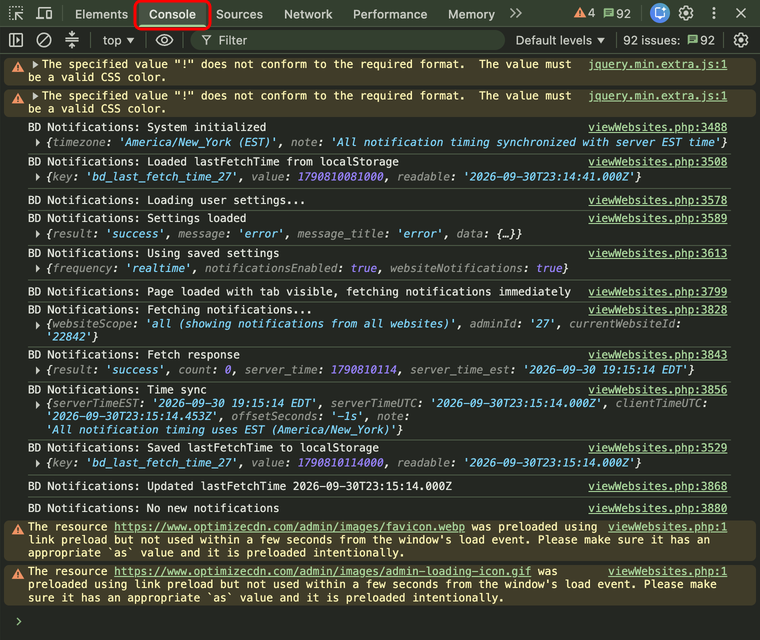This screenshot has height=640, width=760.
Task: Expand the Time sync serverTimeEST object
Action: [38, 404]
